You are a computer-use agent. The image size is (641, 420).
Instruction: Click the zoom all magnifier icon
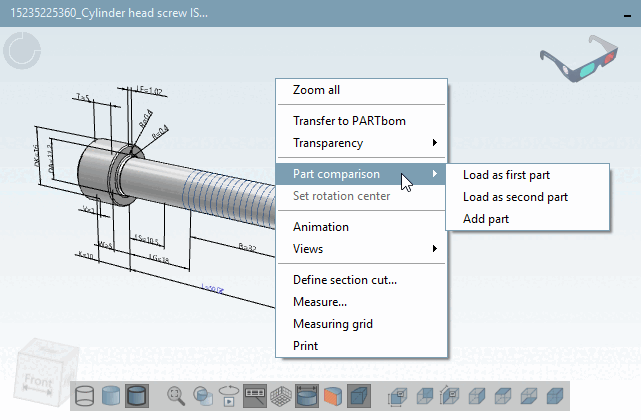pos(176,396)
